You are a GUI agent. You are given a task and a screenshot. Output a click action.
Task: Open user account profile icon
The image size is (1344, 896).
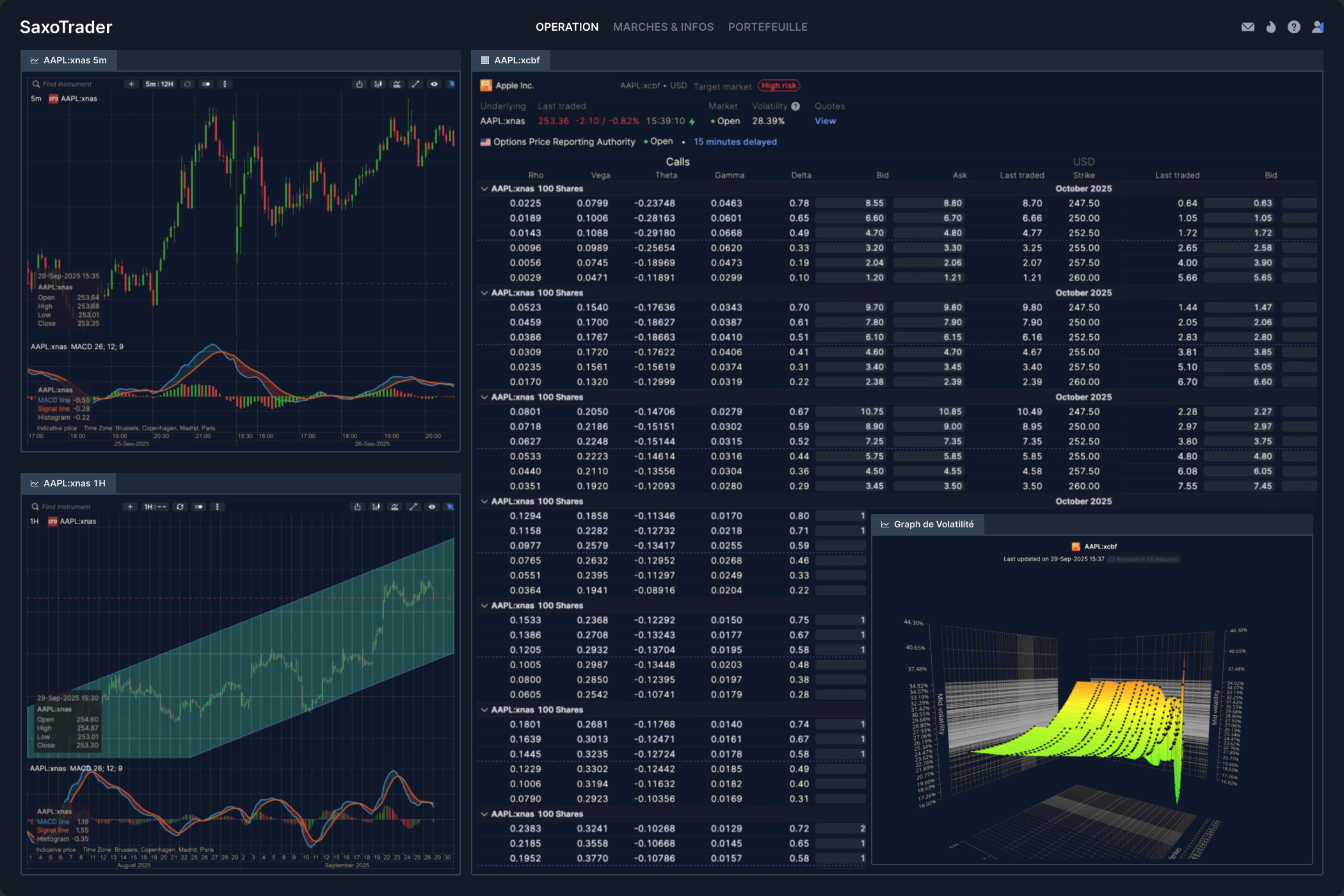click(x=1317, y=27)
